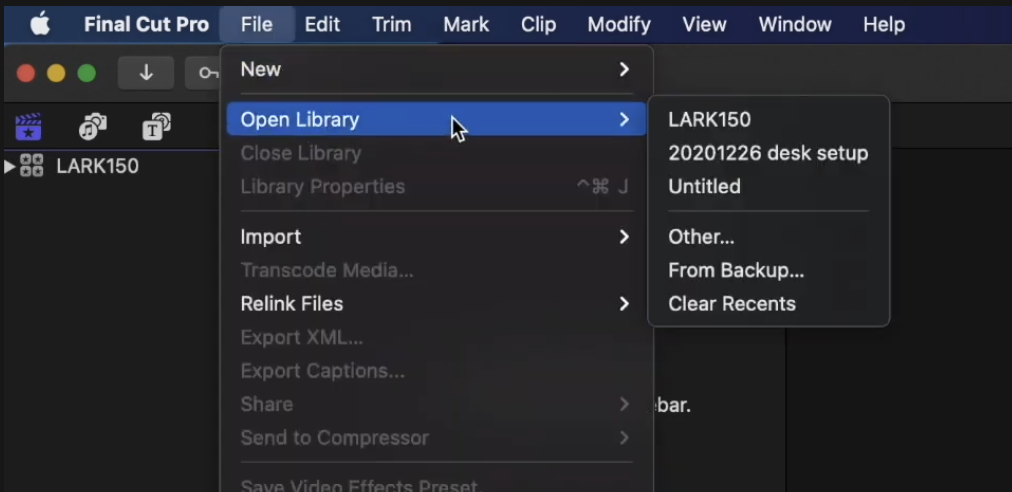Open the Help menu
Viewport: 1012px width, 492px height.
tap(884, 25)
